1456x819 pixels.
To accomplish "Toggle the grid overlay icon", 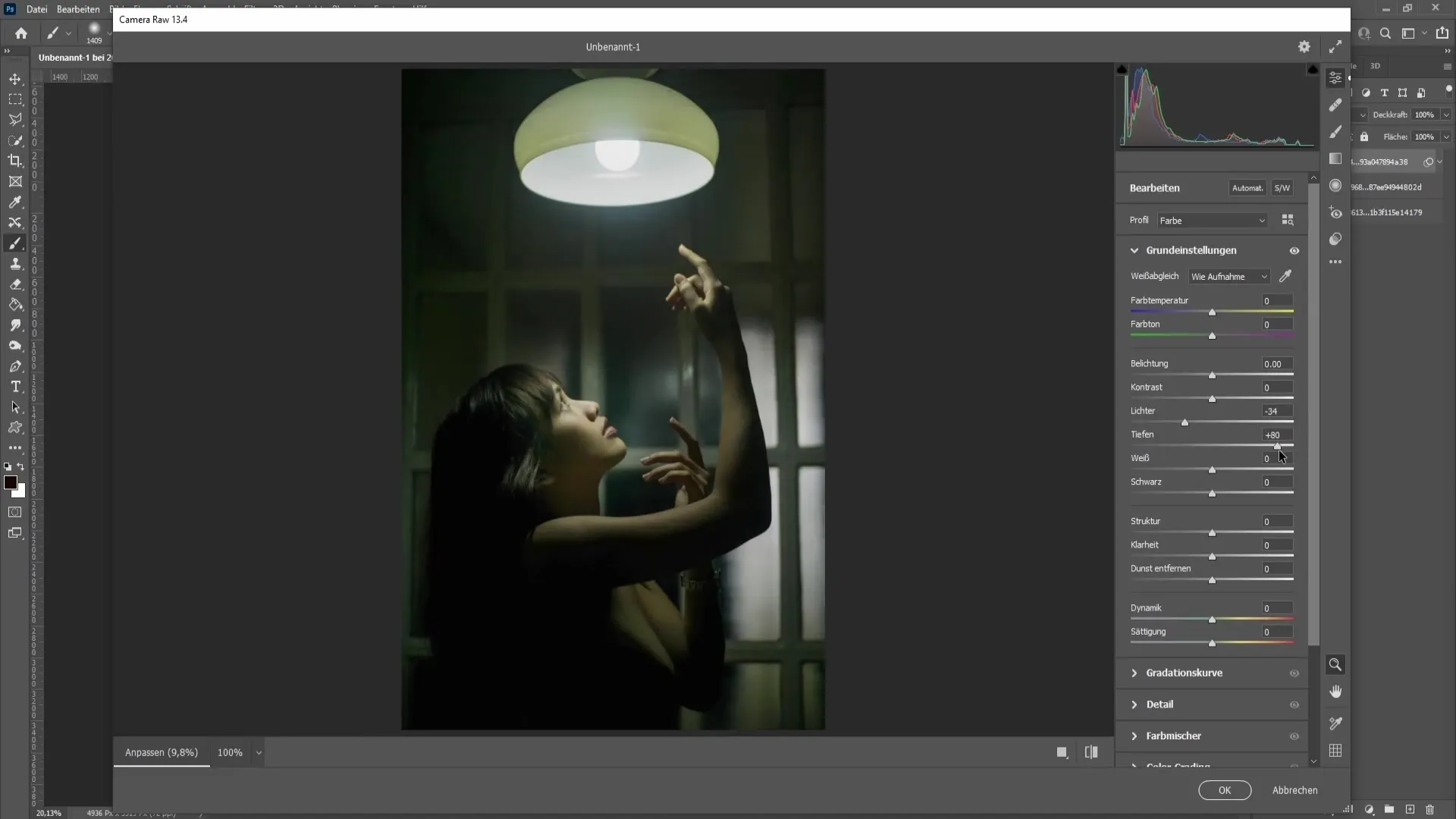I will pos(1335,751).
